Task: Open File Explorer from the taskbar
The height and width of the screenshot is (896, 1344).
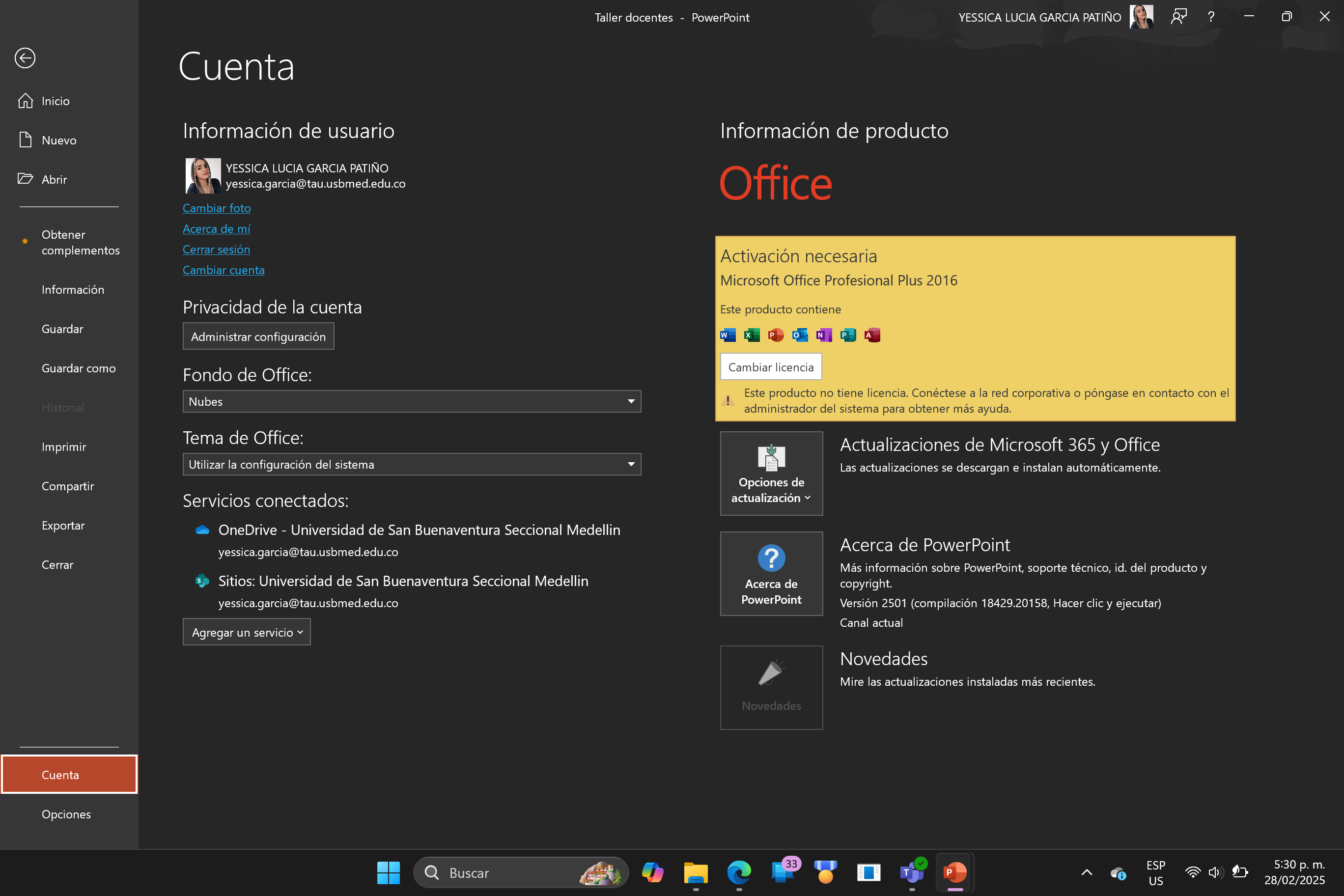Action: click(x=696, y=872)
